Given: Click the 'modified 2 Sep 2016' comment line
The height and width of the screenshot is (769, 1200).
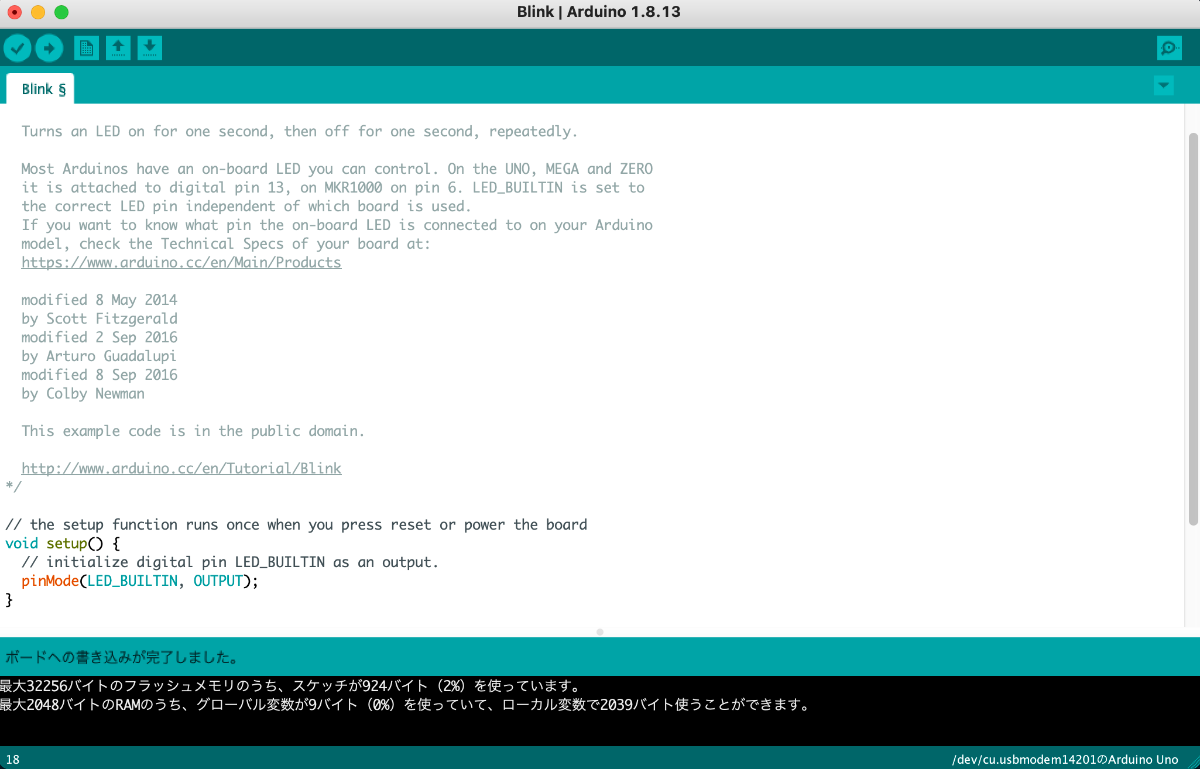Looking at the screenshot, I should pos(99,337).
